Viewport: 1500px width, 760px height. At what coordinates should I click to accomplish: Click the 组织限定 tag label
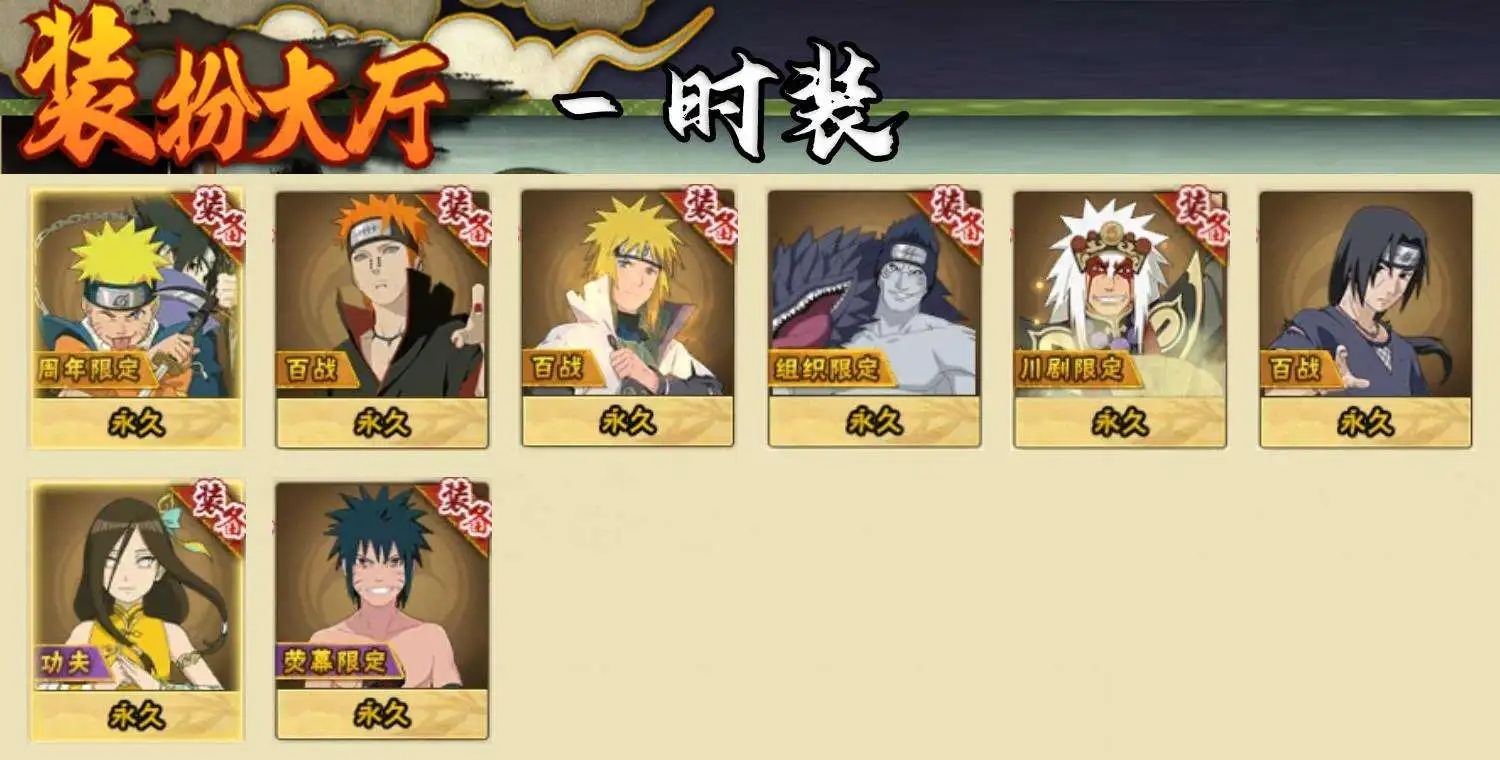click(x=827, y=368)
